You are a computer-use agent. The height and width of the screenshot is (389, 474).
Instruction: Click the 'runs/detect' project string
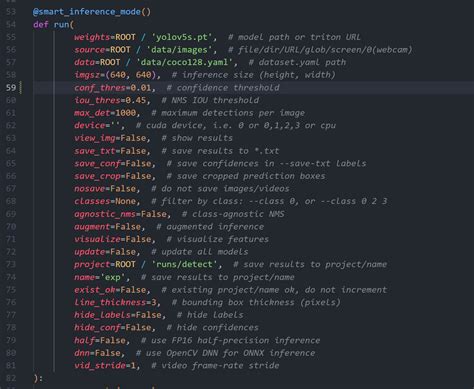[184, 264]
